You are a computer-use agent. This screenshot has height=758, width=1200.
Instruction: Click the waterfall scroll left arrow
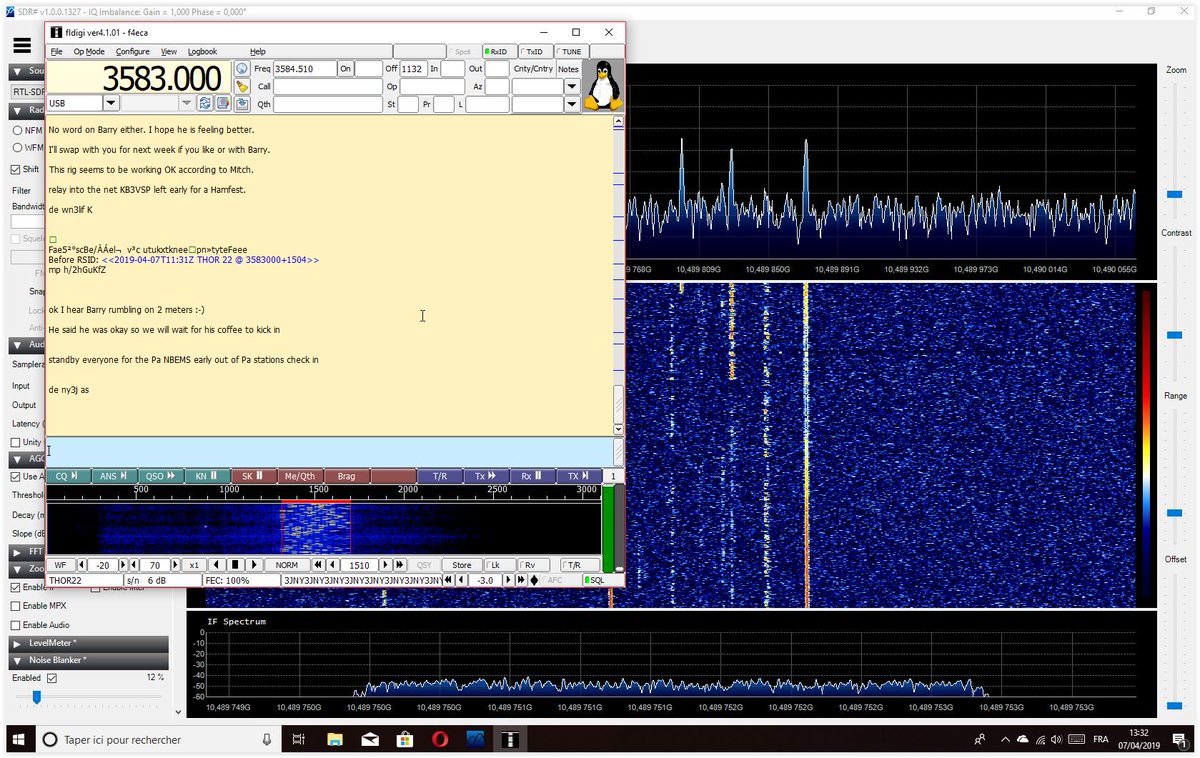(x=219, y=565)
